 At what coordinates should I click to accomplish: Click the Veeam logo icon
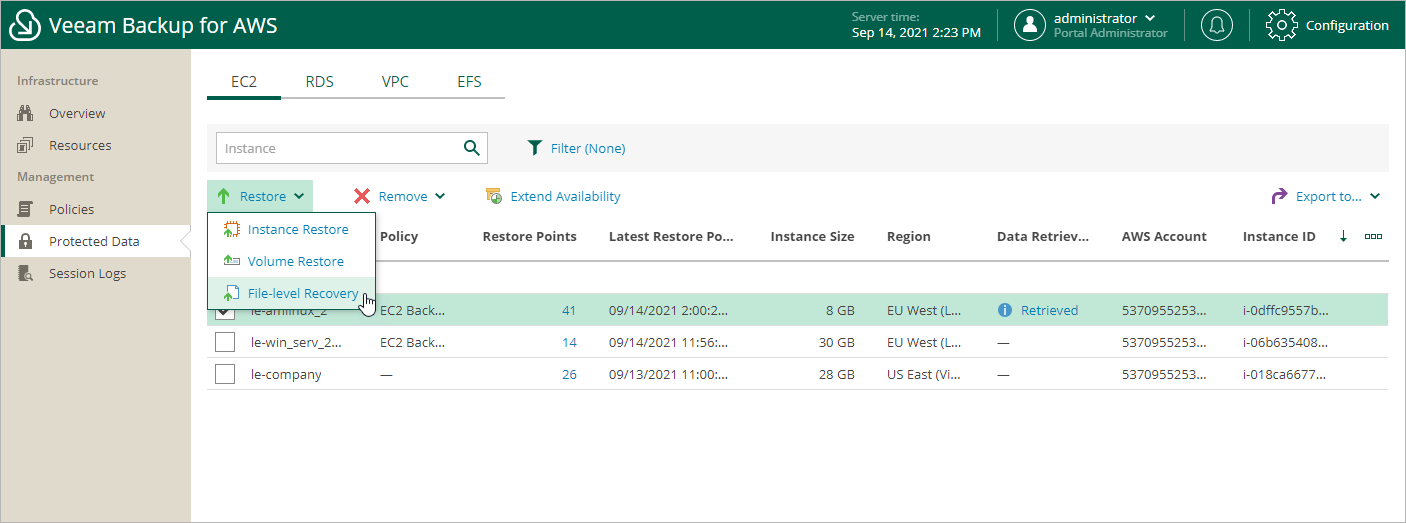click(26, 26)
